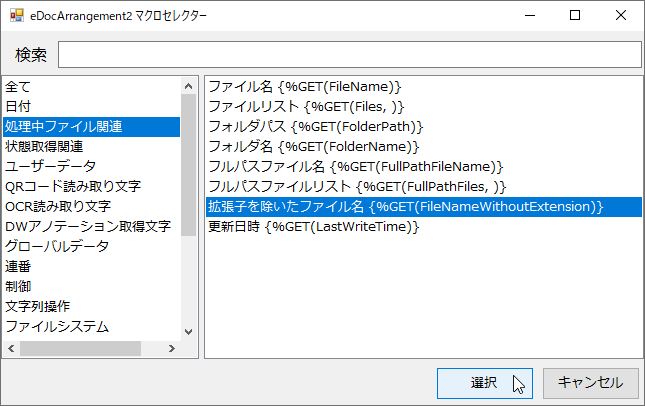Click the horizontal scroll right arrow
Screen dimensions: 645x406
pyautogui.click(x=172, y=348)
